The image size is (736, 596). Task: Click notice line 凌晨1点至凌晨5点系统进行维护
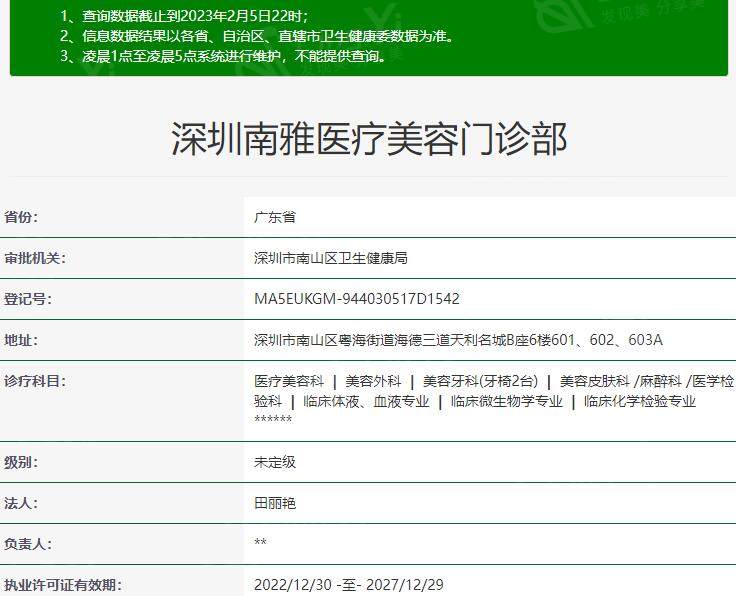[x=224, y=56]
